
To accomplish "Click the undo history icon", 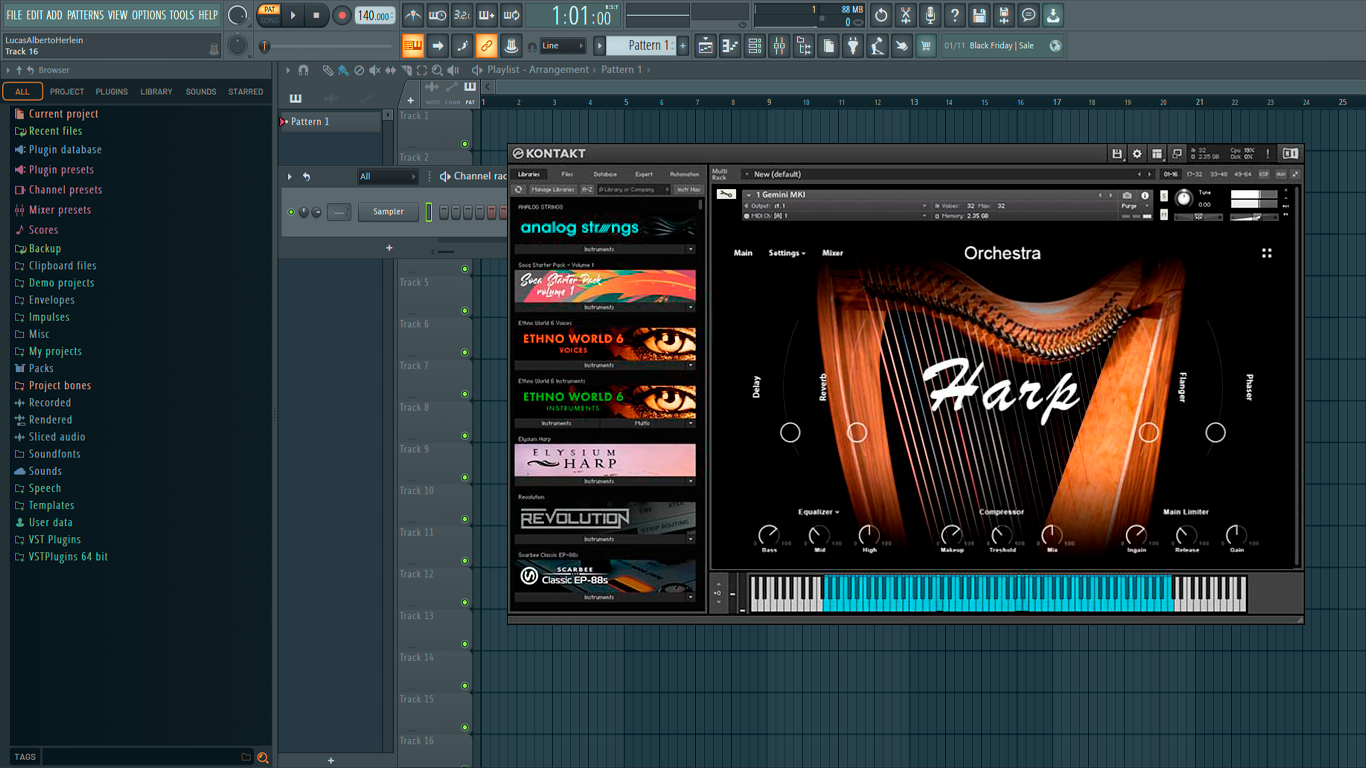I will [881, 15].
